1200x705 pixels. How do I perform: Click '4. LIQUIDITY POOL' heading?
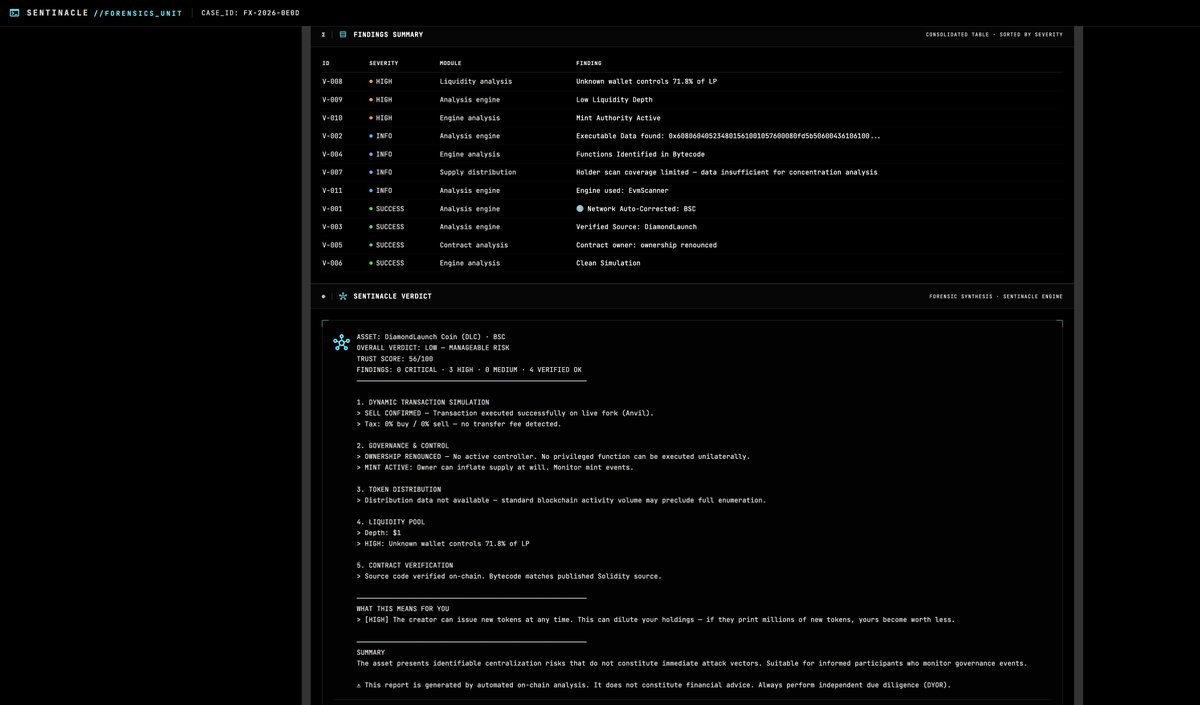point(392,522)
